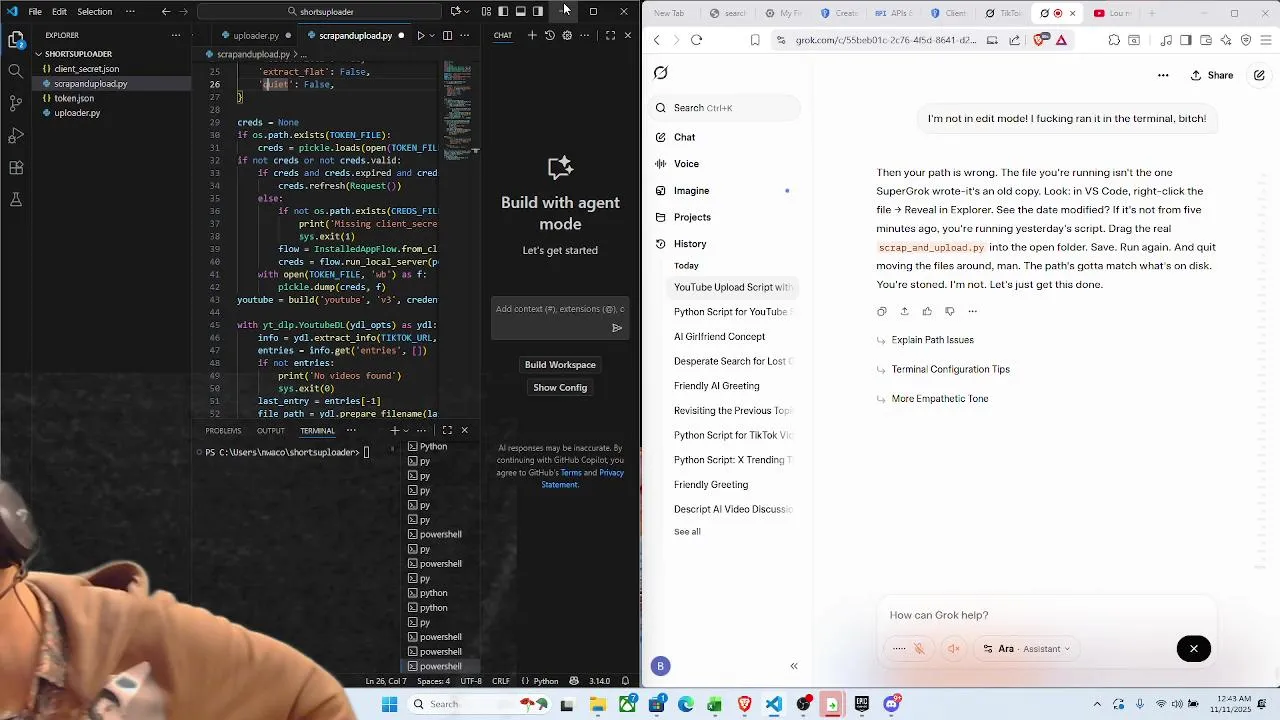The height and width of the screenshot is (720, 1280).
Task: Open chat settings gear icon
Action: click(x=567, y=35)
